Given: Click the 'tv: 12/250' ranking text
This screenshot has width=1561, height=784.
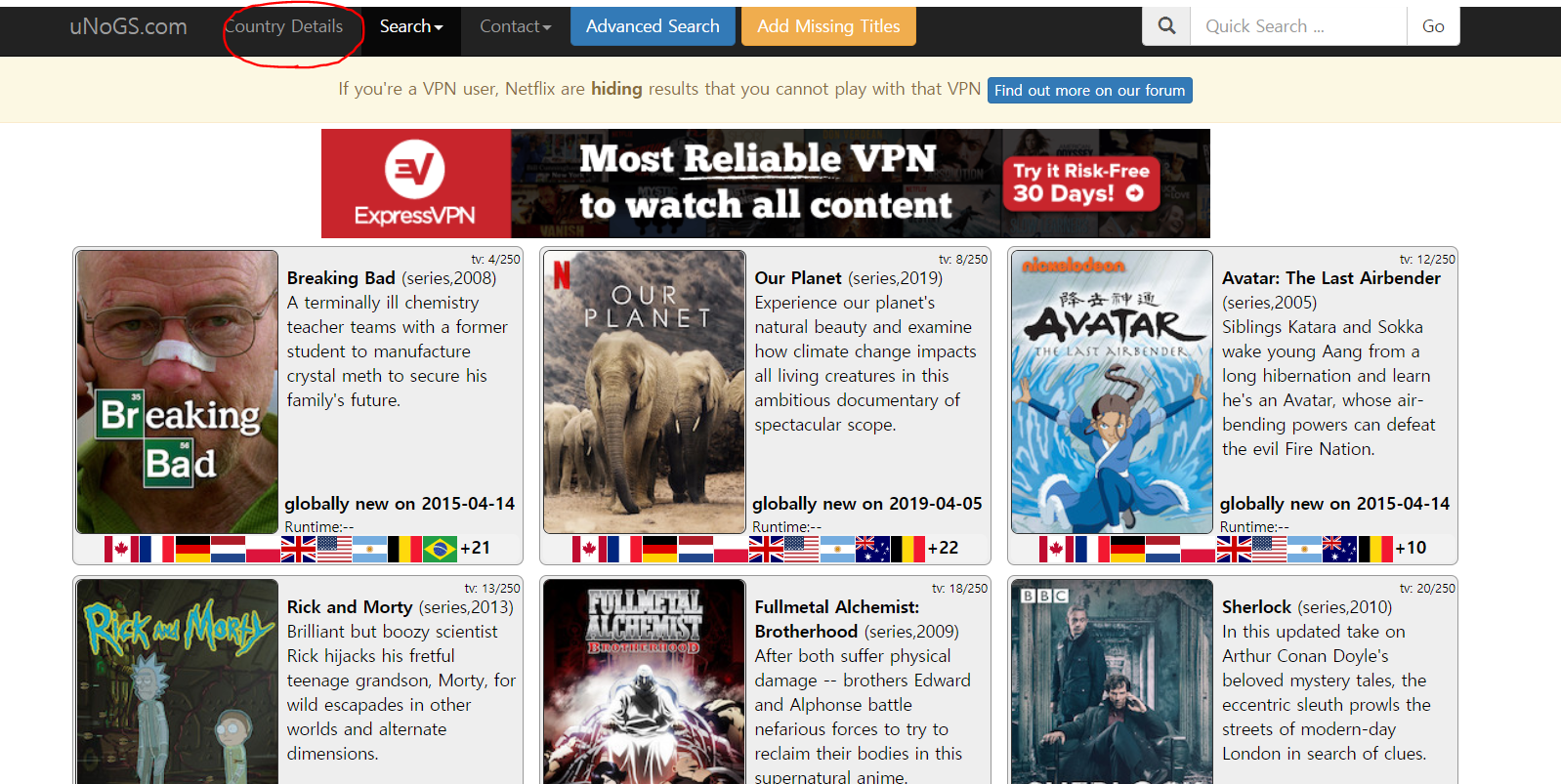Looking at the screenshot, I should (x=1427, y=260).
